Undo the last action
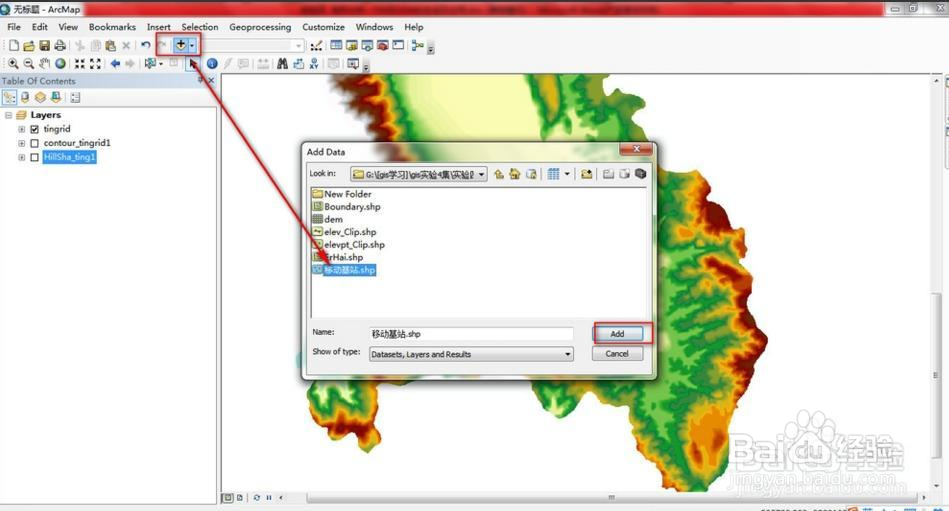Screen dimensions: 949x511 [145, 45]
